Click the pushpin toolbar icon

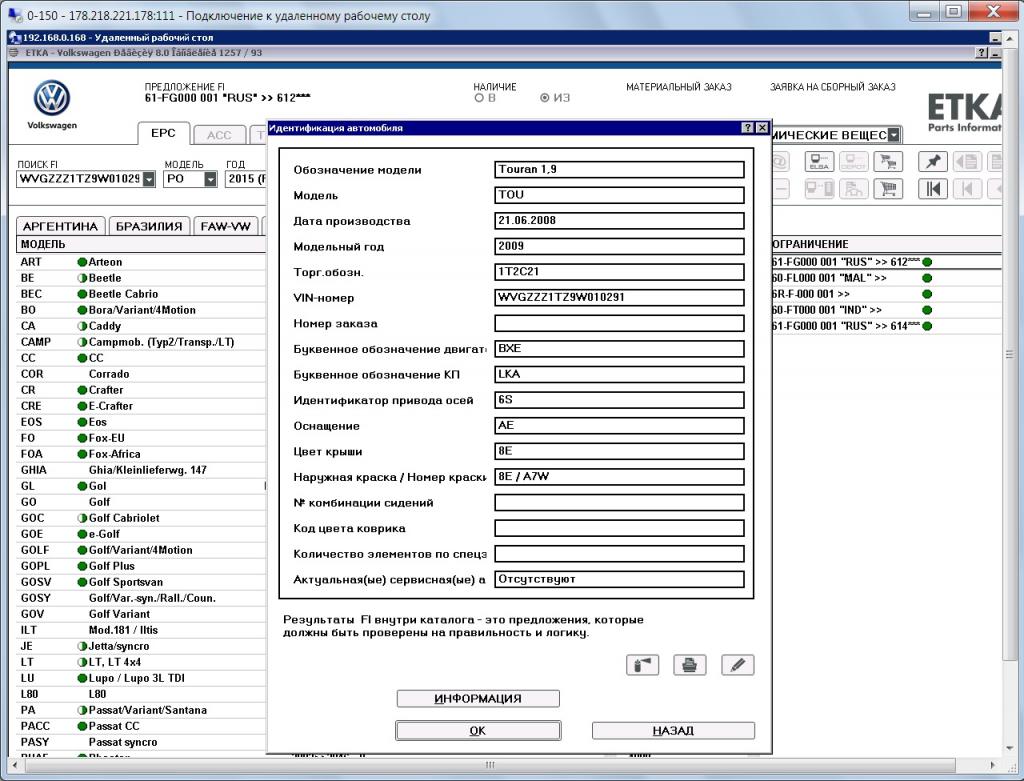(933, 161)
